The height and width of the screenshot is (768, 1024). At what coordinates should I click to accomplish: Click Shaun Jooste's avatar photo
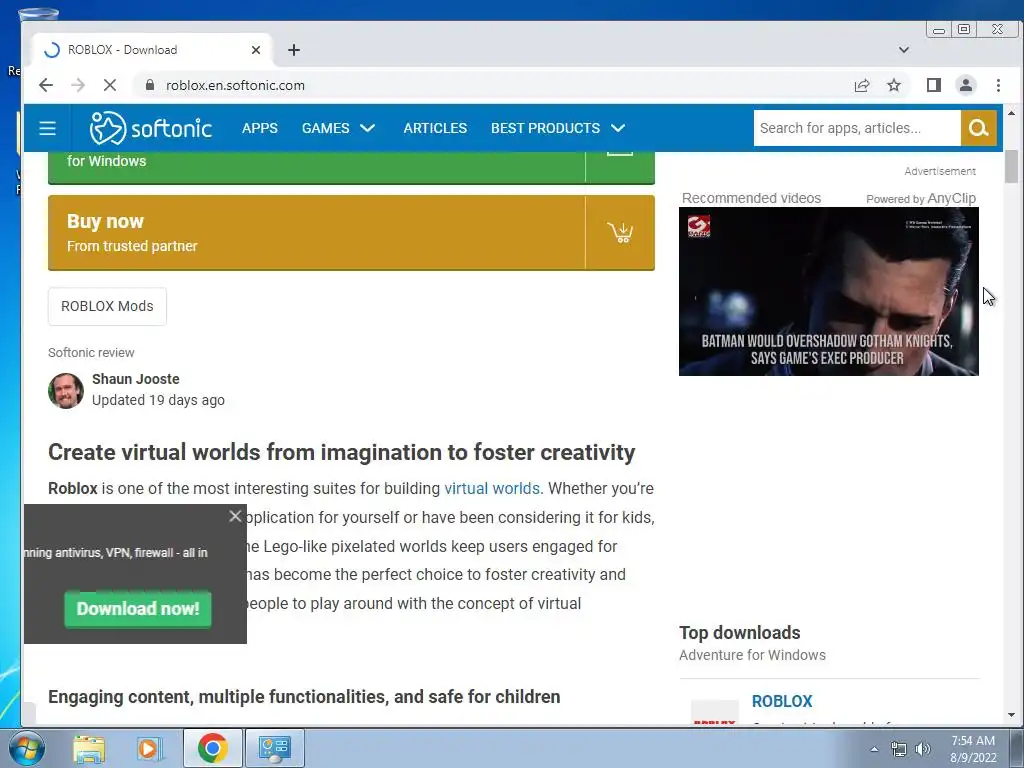click(66, 391)
